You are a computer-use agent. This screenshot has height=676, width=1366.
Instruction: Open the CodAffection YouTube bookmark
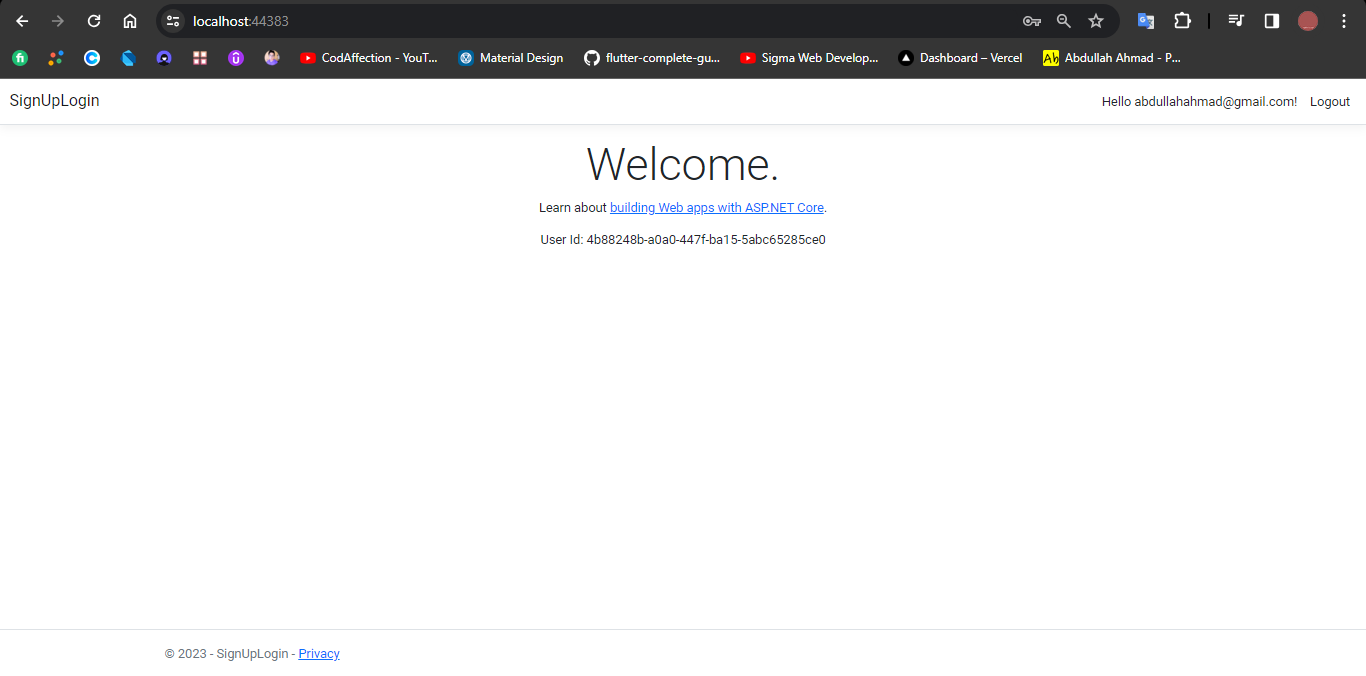pos(368,58)
